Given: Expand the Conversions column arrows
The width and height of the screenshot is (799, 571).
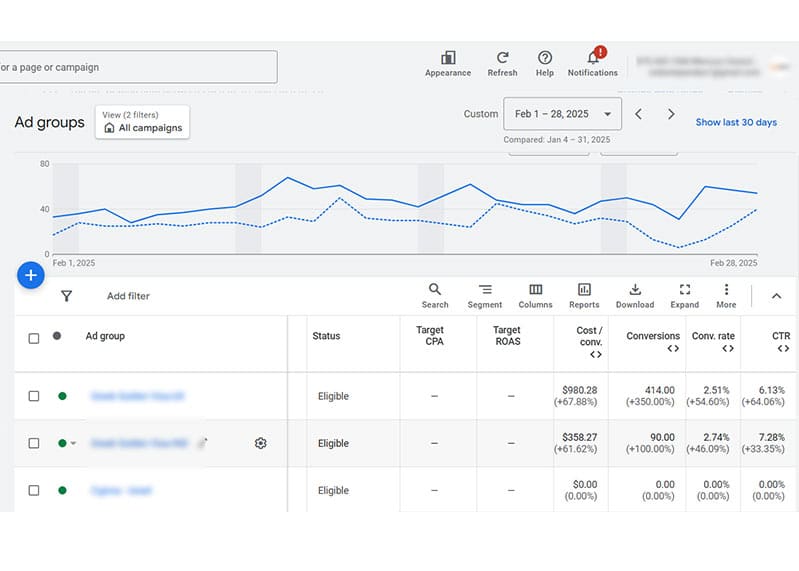Looking at the screenshot, I should [673, 348].
